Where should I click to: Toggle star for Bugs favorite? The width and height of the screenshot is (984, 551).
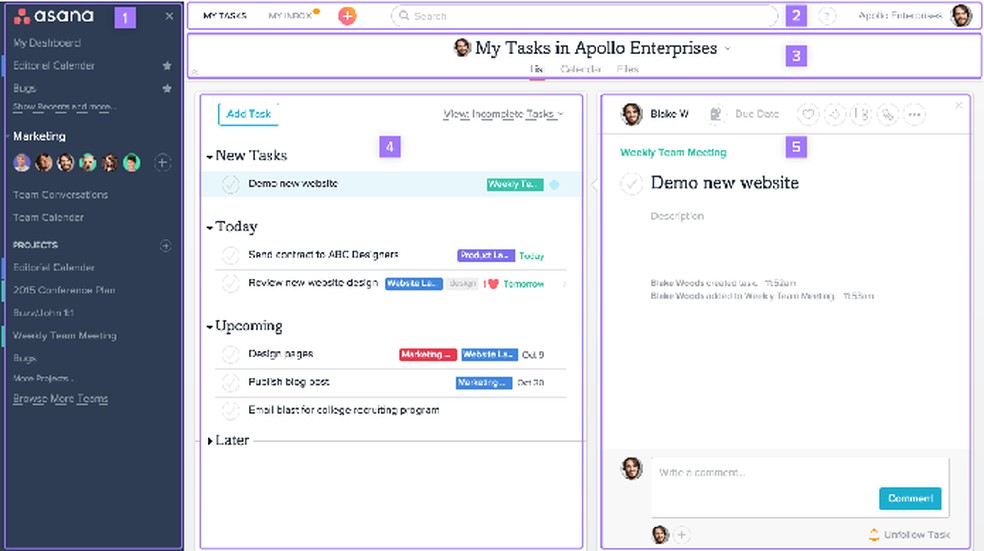(x=167, y=88)
